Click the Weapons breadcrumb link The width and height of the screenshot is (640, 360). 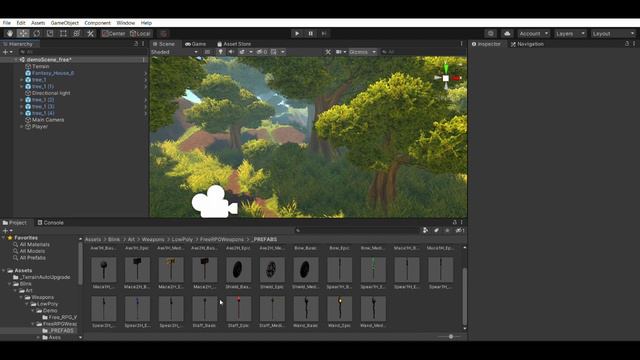(153, 240)
